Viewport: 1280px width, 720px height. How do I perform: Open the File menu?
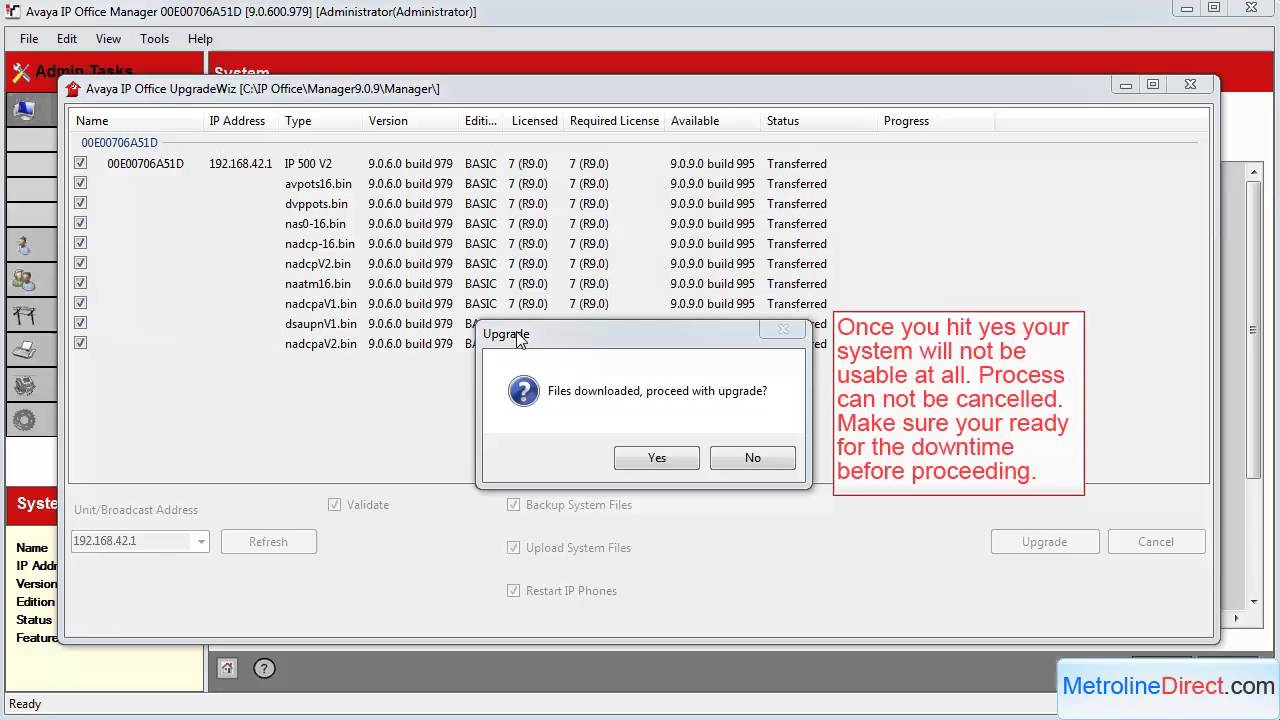click(29, 39)
